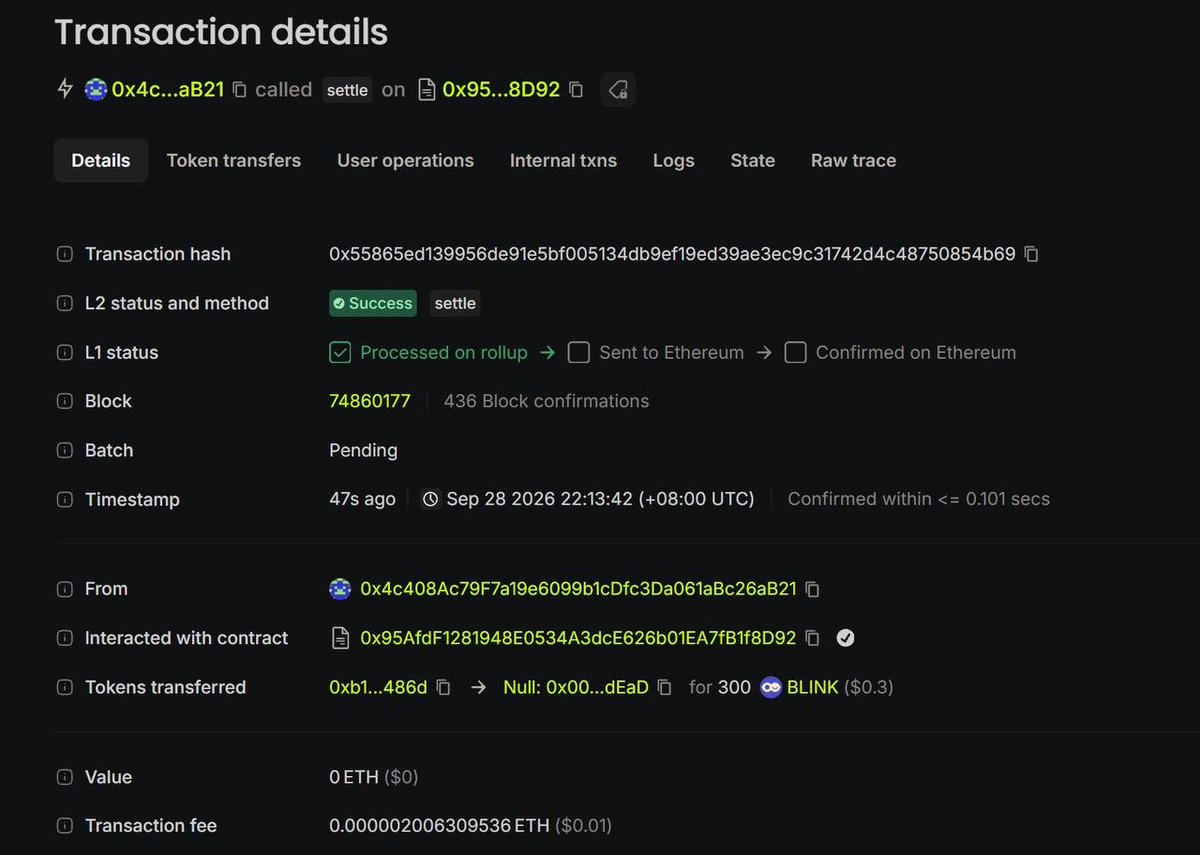Click the From row avatar icon

(340, 589)
